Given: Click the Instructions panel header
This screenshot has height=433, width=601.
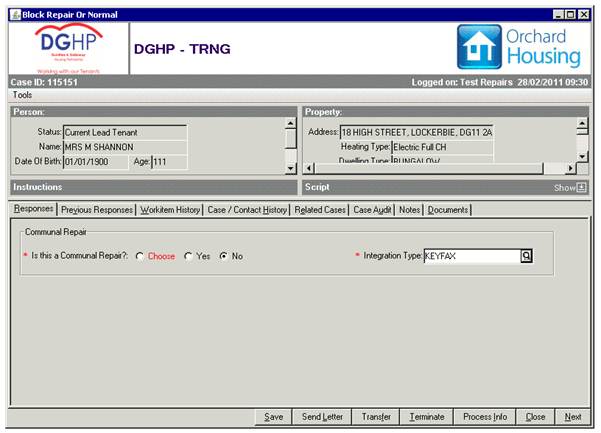Looking at the screenshot, I should click(x=154, y=187).
